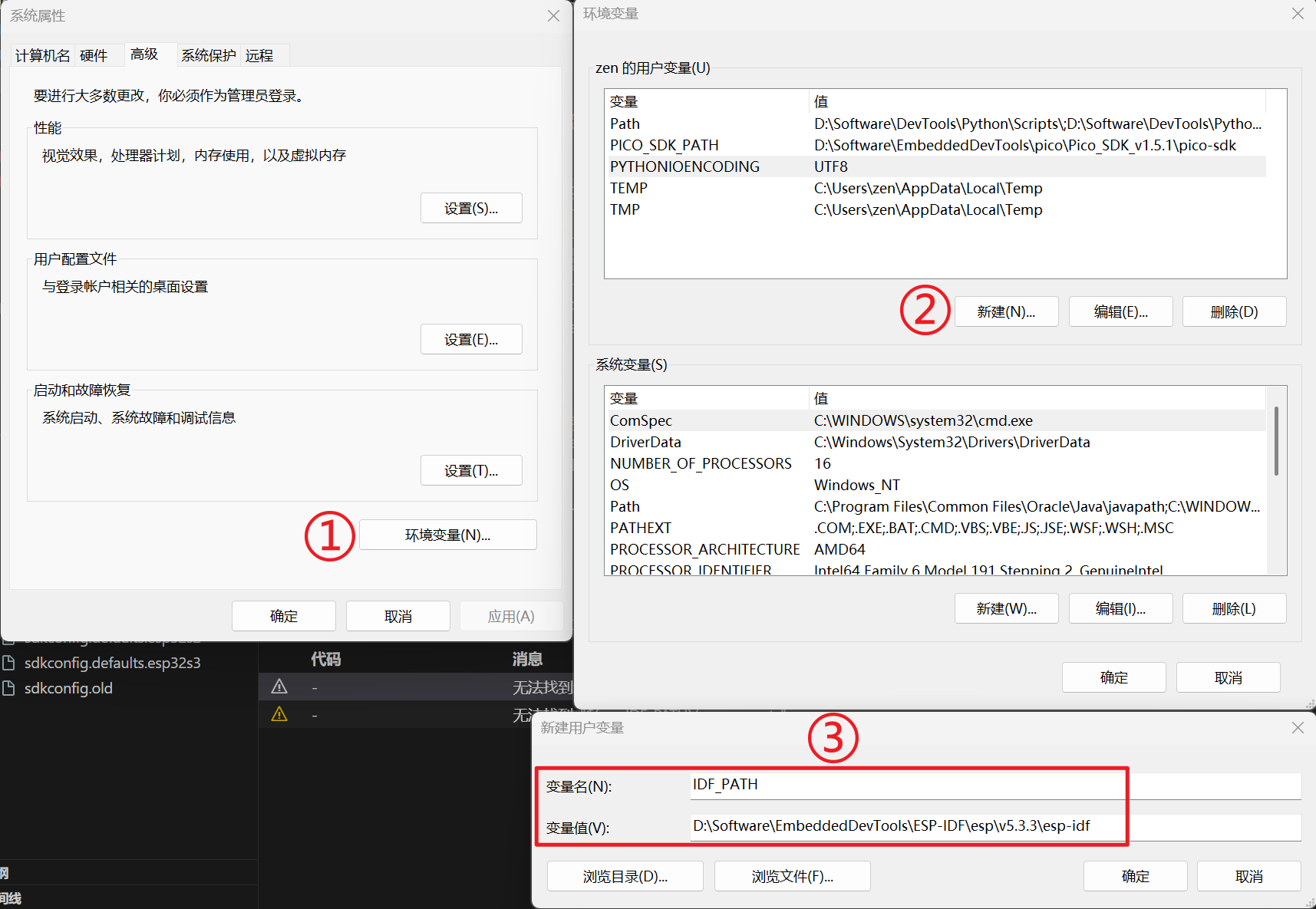Switch to the 计算机名 tab
This screenshot has height=909, width=1316.
point(41,54)
